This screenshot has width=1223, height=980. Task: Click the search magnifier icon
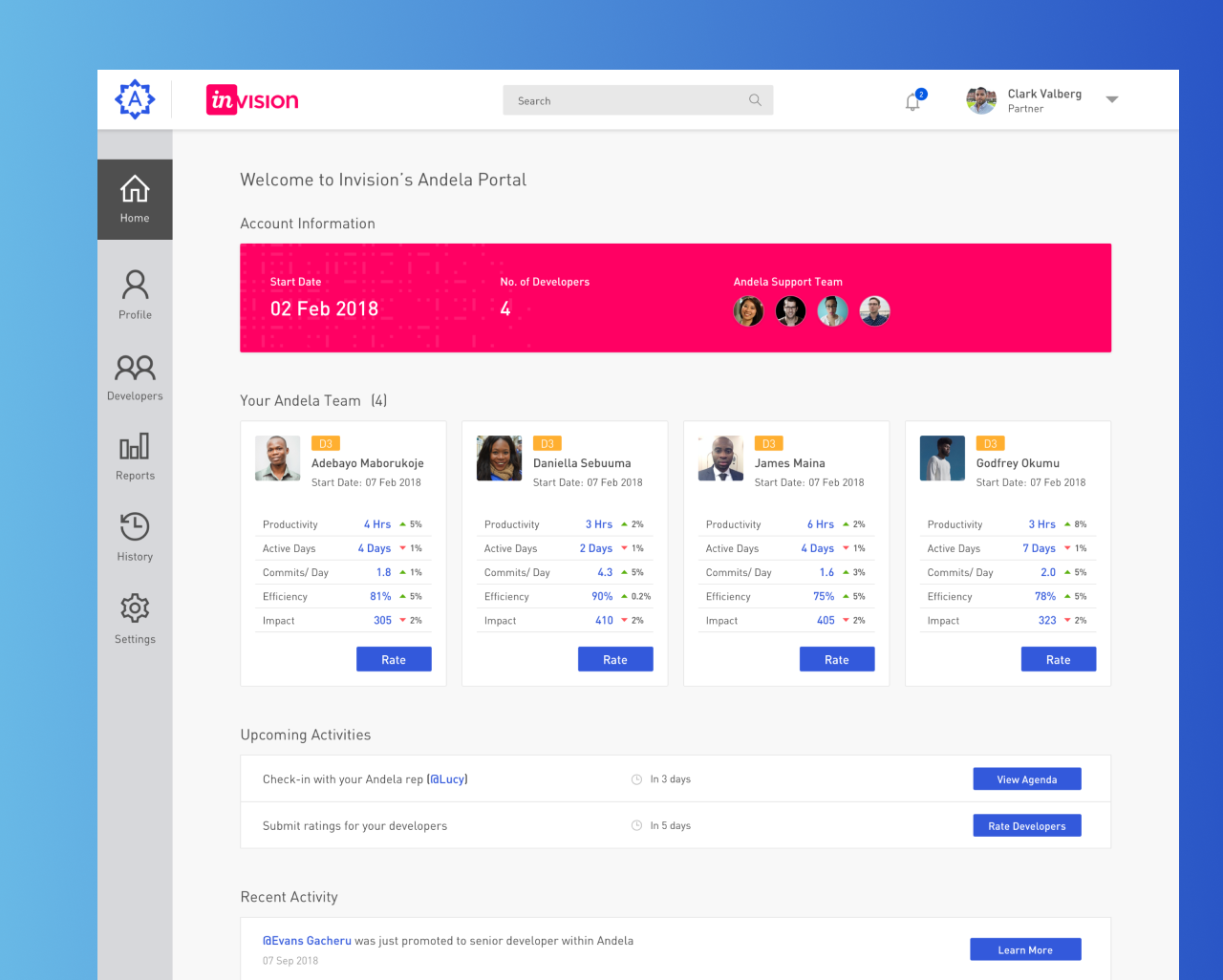pos(755,100)
